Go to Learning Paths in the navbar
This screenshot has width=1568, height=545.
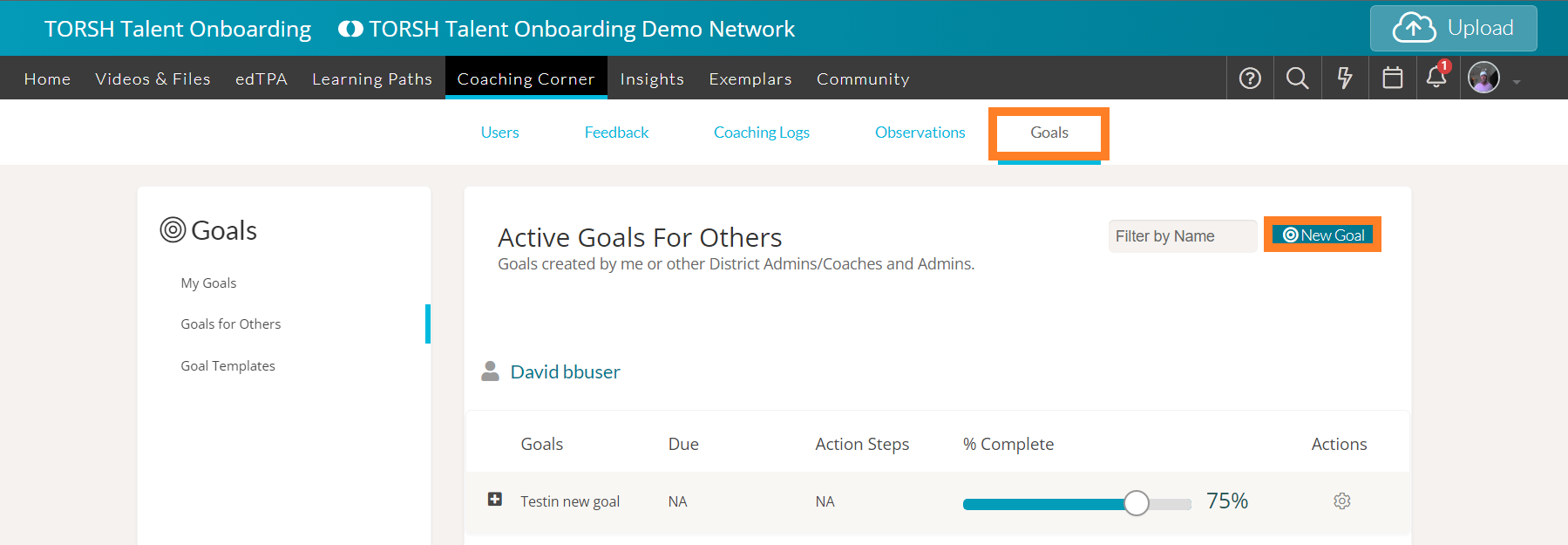372,79
